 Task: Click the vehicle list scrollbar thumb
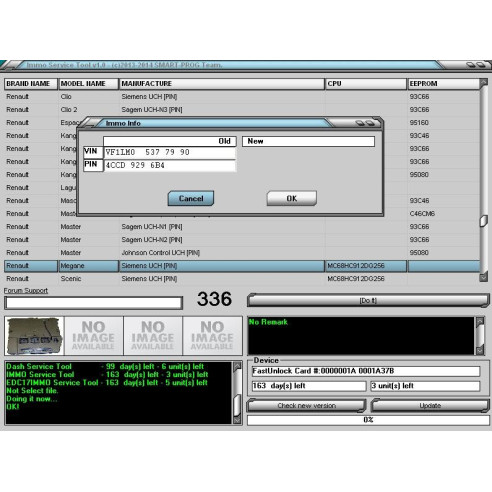[x=484, y=221]
